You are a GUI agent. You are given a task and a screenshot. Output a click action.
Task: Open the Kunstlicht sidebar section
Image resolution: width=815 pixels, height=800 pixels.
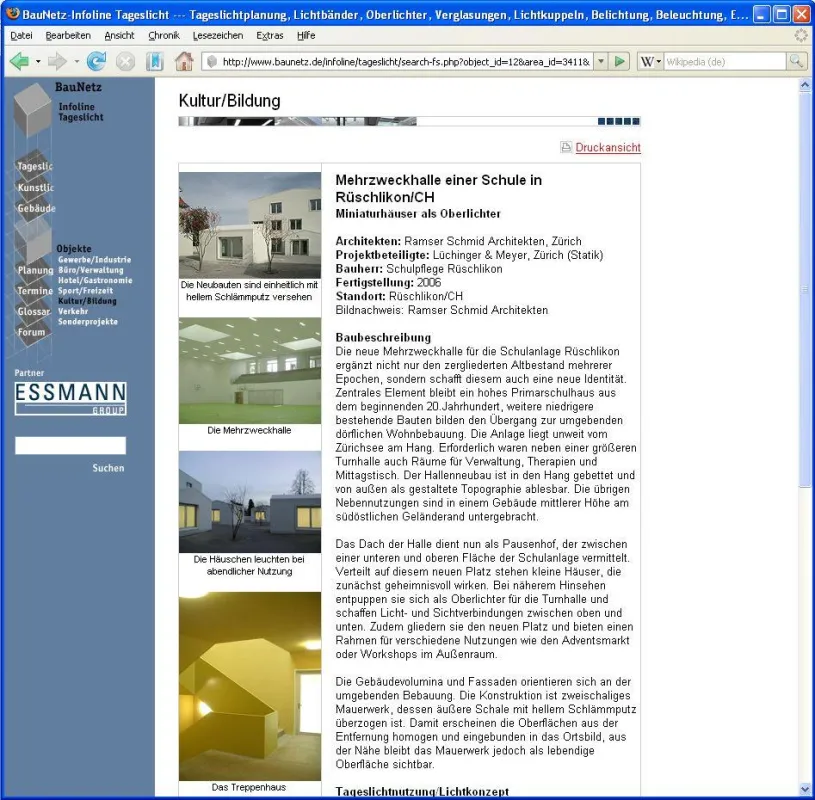[x=35, y=188]
